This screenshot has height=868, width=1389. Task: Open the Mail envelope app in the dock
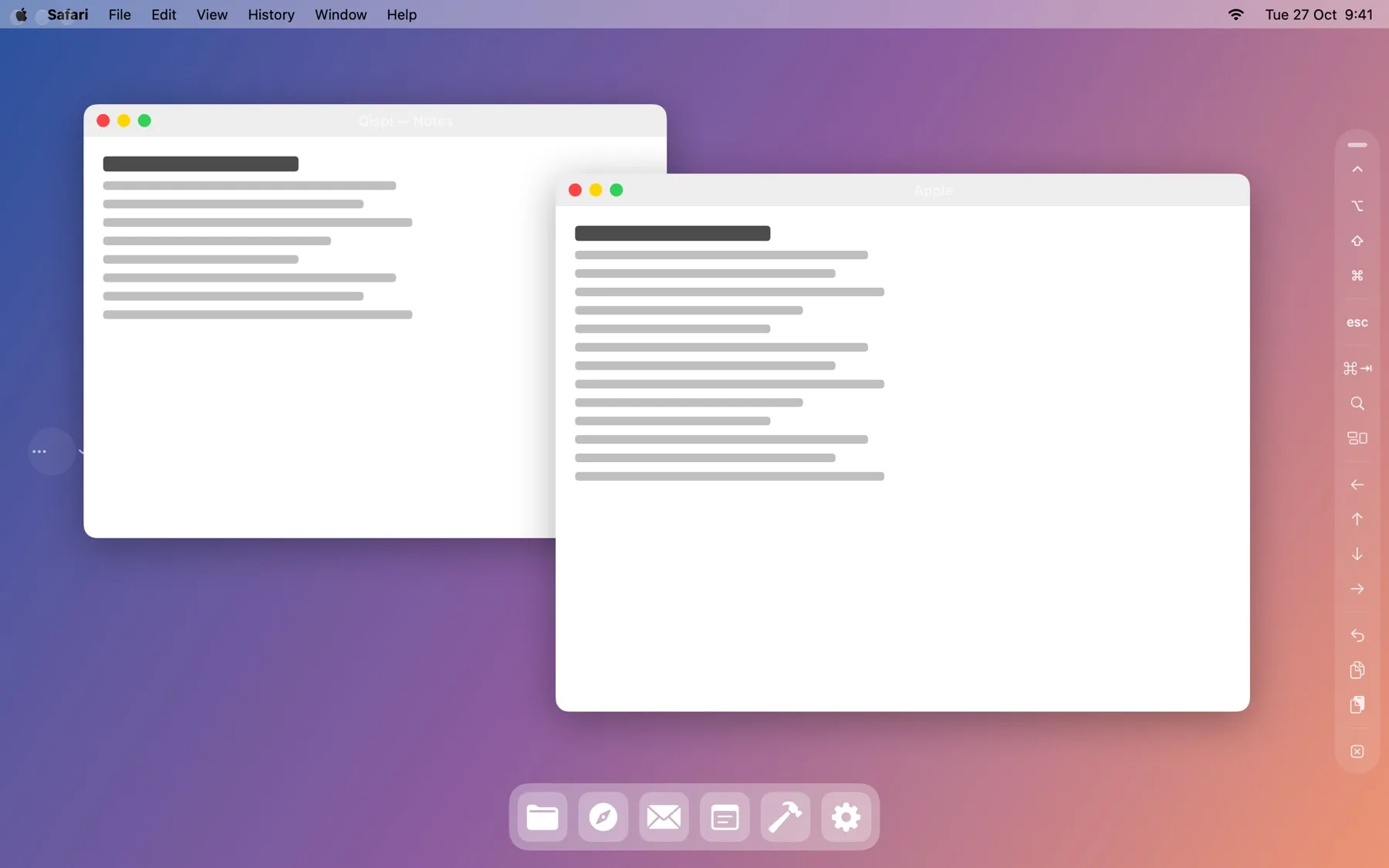[664, 817]
